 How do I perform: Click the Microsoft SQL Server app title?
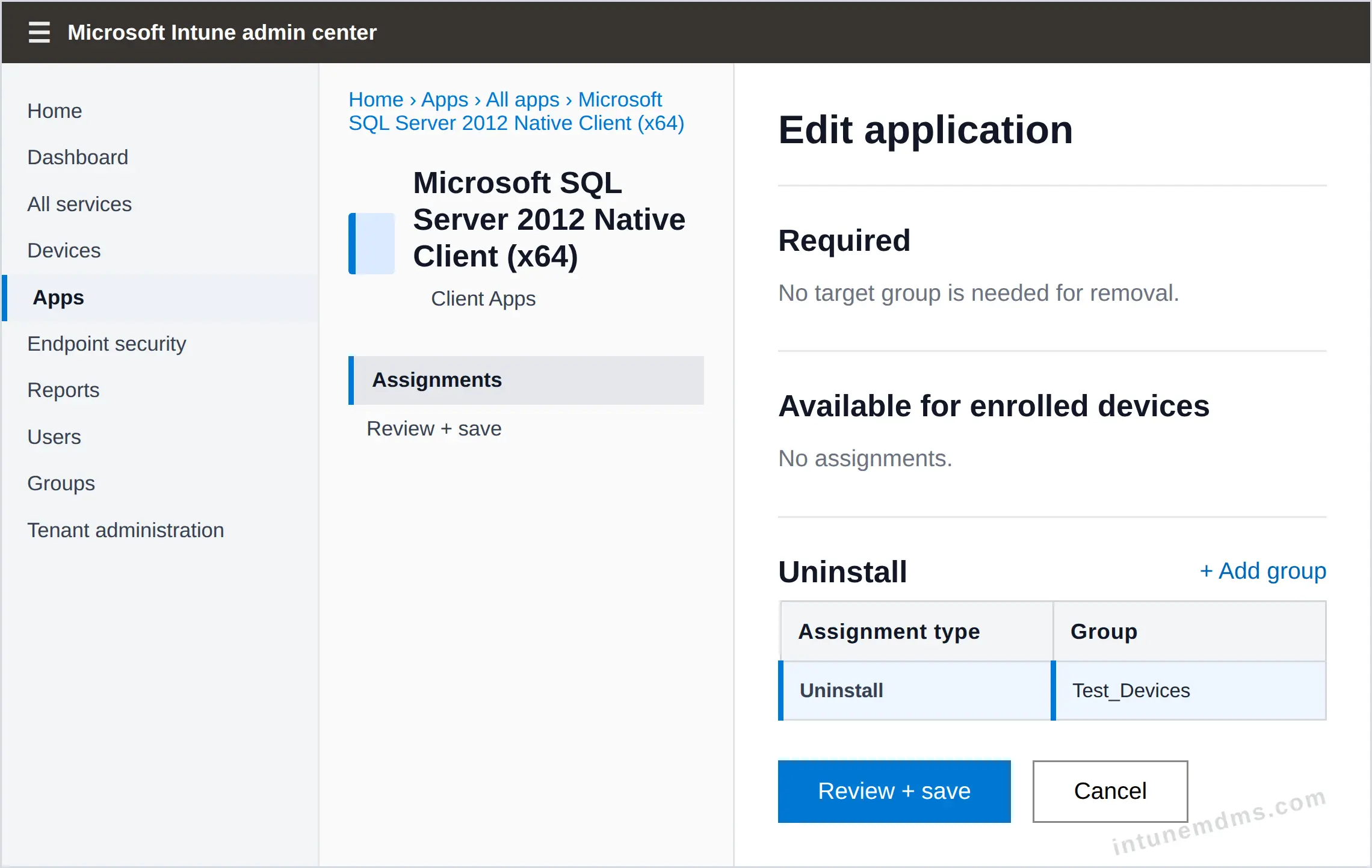549,220
